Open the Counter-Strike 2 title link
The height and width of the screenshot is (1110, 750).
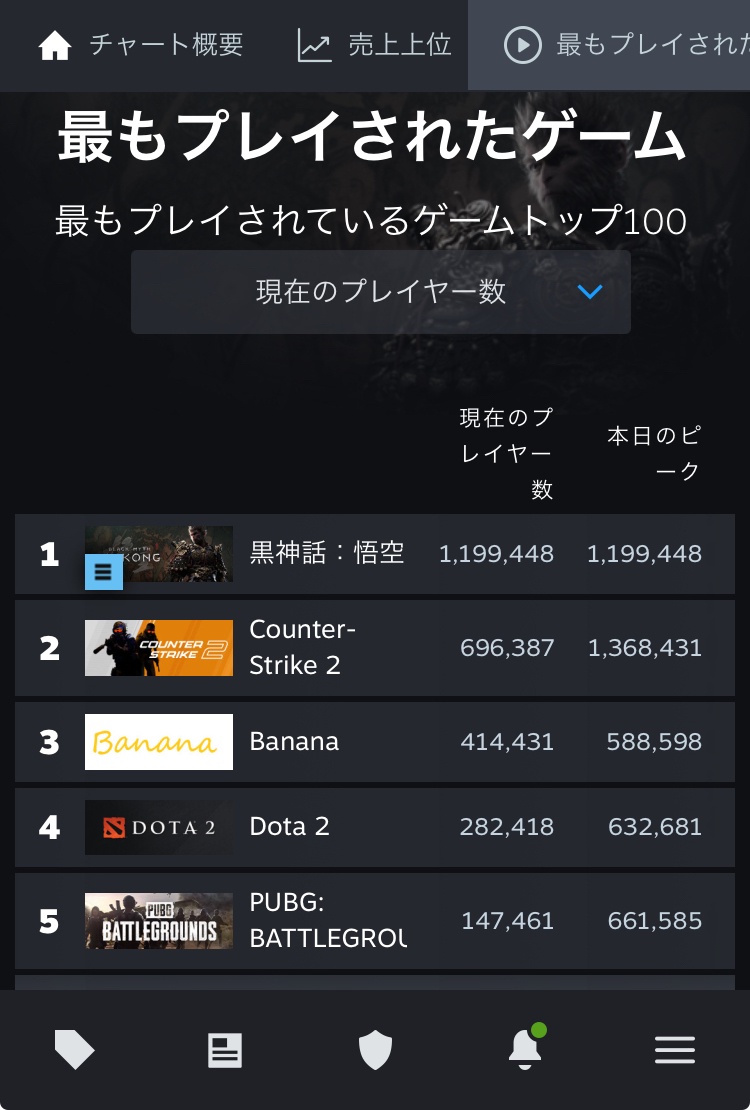click(x=302, y=647)
